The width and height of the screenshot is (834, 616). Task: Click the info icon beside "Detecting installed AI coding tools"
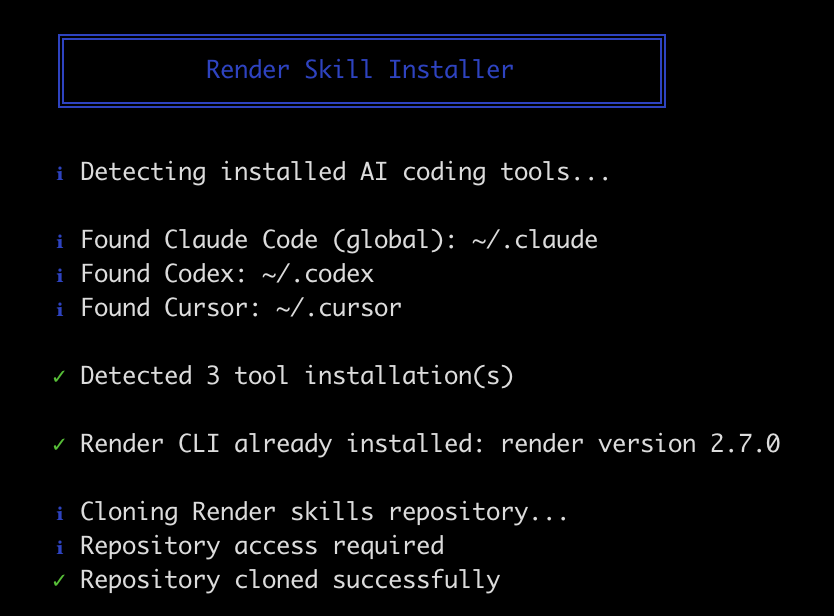(x=59, y=172)
